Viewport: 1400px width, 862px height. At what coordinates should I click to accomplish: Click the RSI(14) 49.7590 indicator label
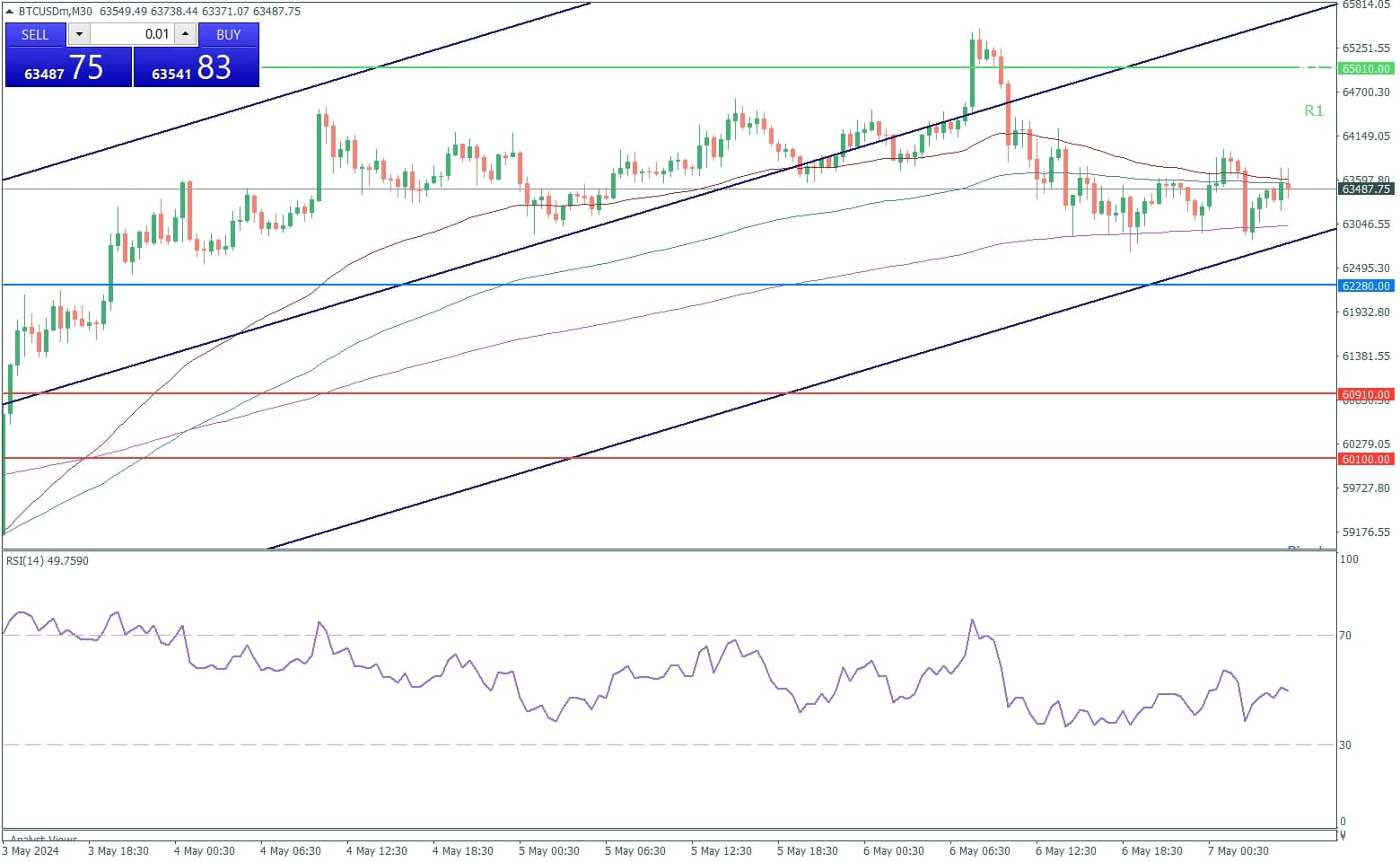[x=48, y=560]
